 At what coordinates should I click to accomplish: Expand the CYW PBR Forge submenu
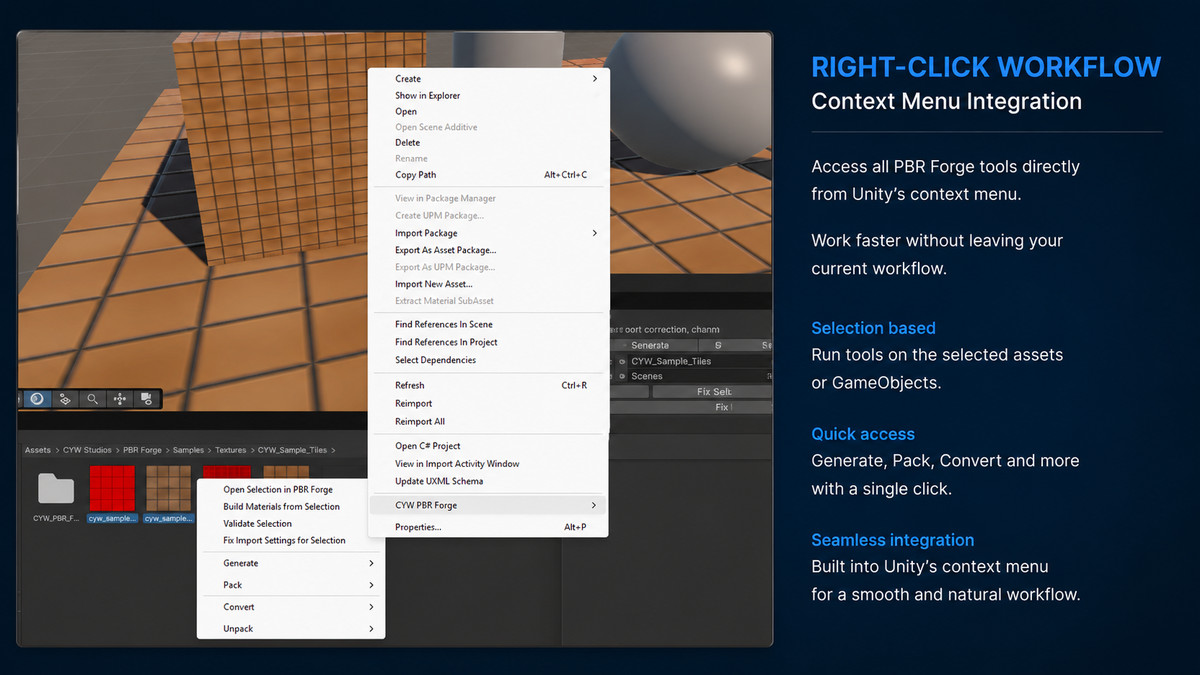point(489,505)
